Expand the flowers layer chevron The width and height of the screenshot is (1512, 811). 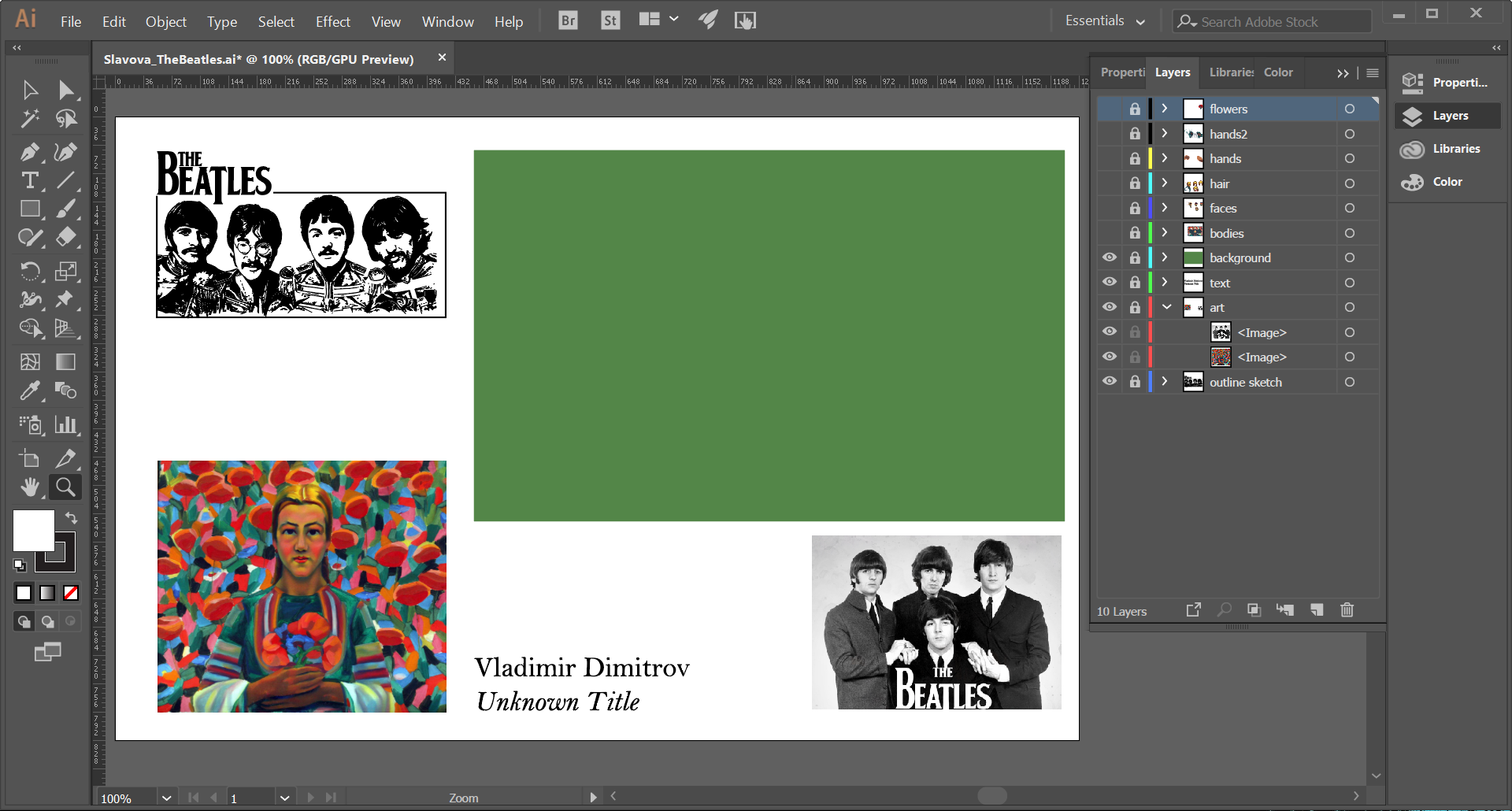[1165, 109]
